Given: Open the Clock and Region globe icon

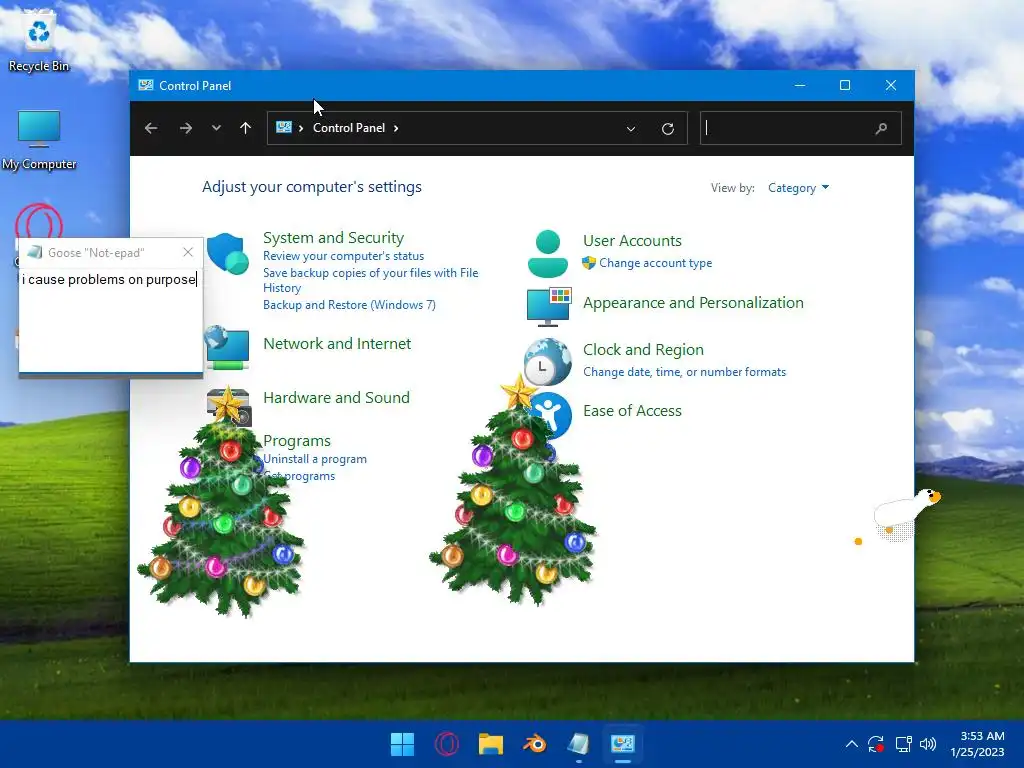Looking at the screenshot, I should (x=547, y=361).
